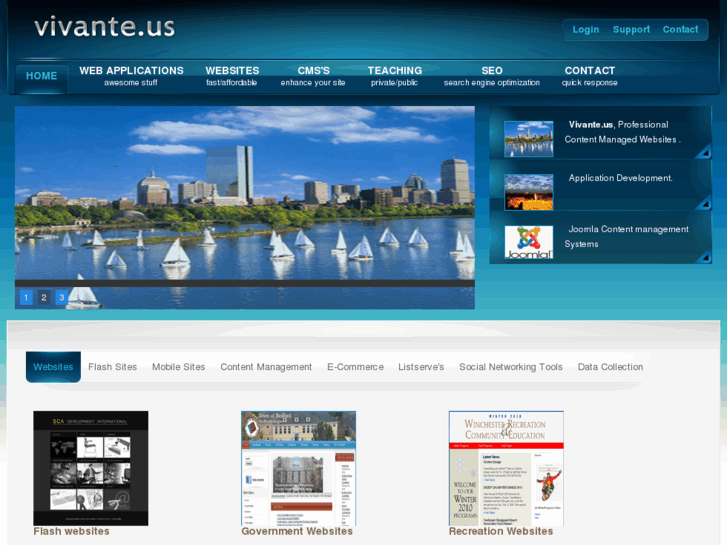
Task: Open the WEB APPLICATIONS menu
Action: click(131, 76)
